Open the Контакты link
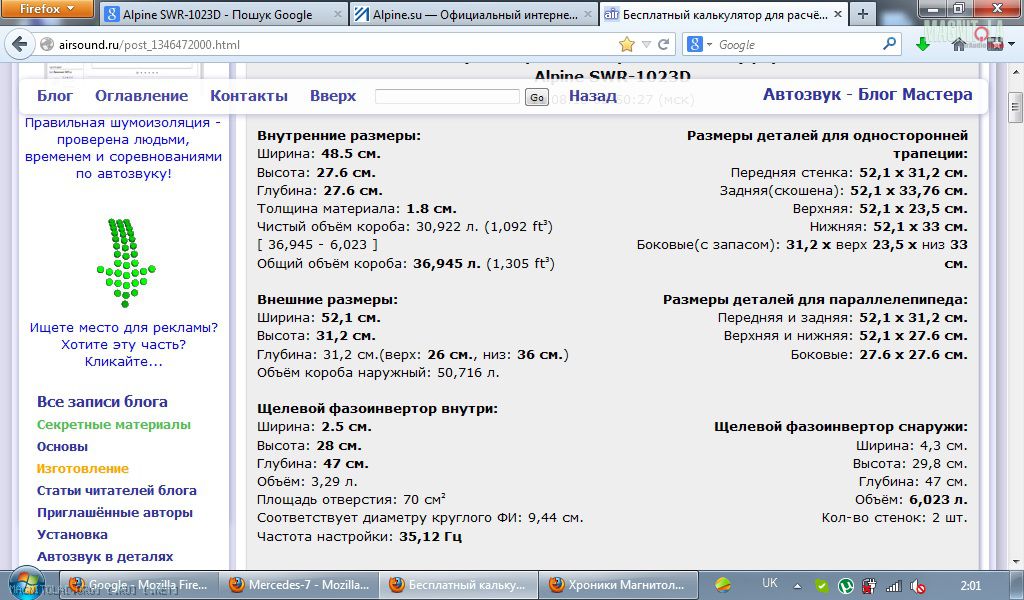Screen dimensions: 1024x600 tap(249, 96)
